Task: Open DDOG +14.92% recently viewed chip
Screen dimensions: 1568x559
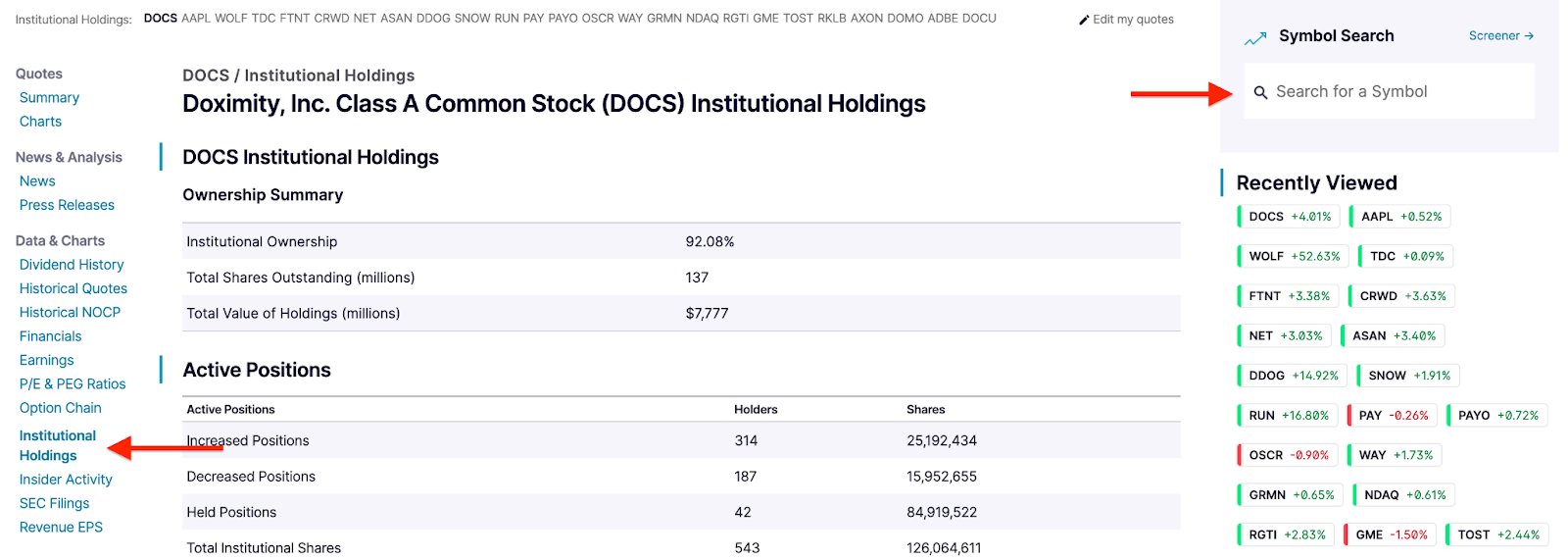Action: click(1293, 376)
